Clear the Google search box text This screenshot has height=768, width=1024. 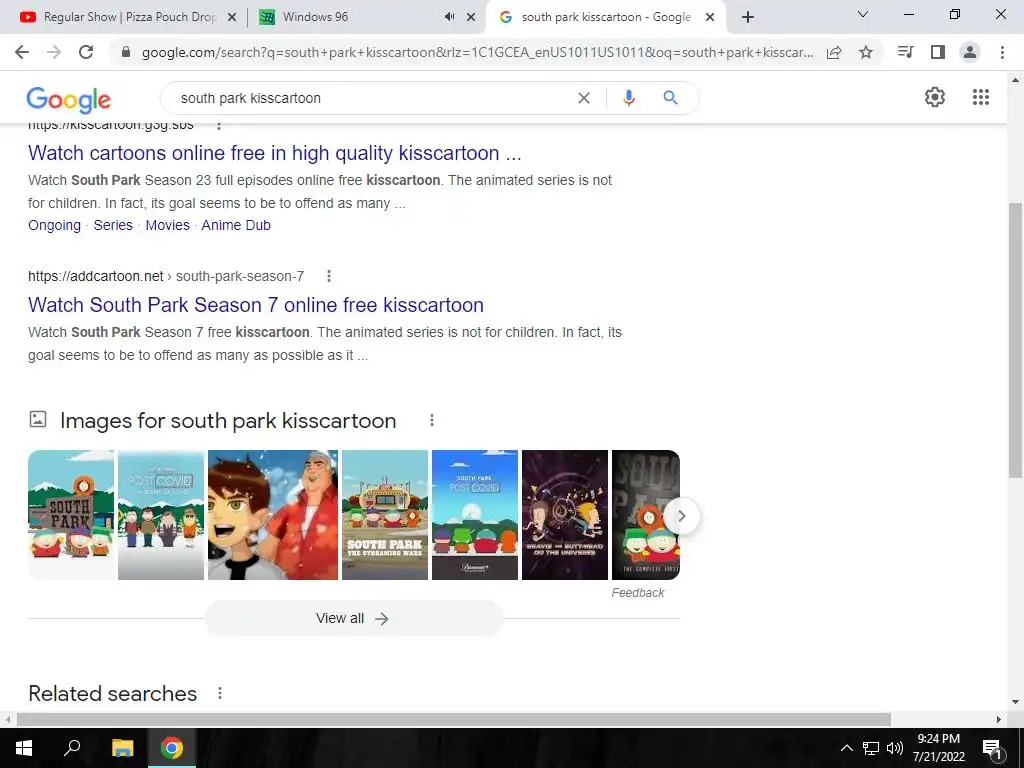[x=584, y=98]
